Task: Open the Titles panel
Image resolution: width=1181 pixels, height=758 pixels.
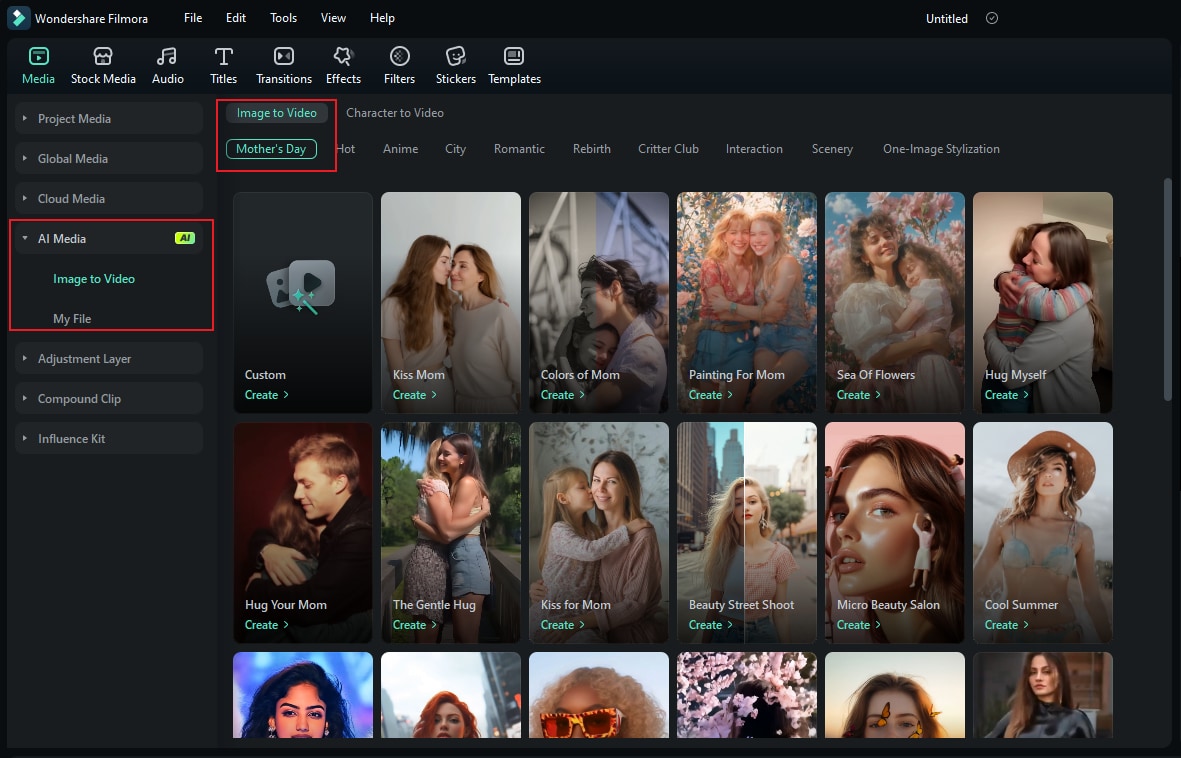Action: point(223,66)
